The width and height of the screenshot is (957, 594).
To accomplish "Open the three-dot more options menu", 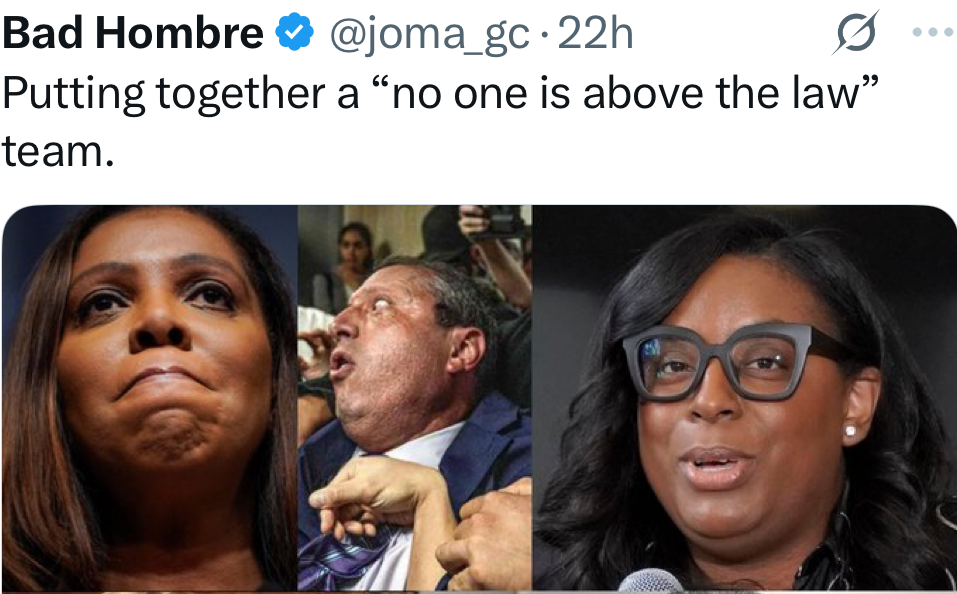I will [x=933, y=32].
